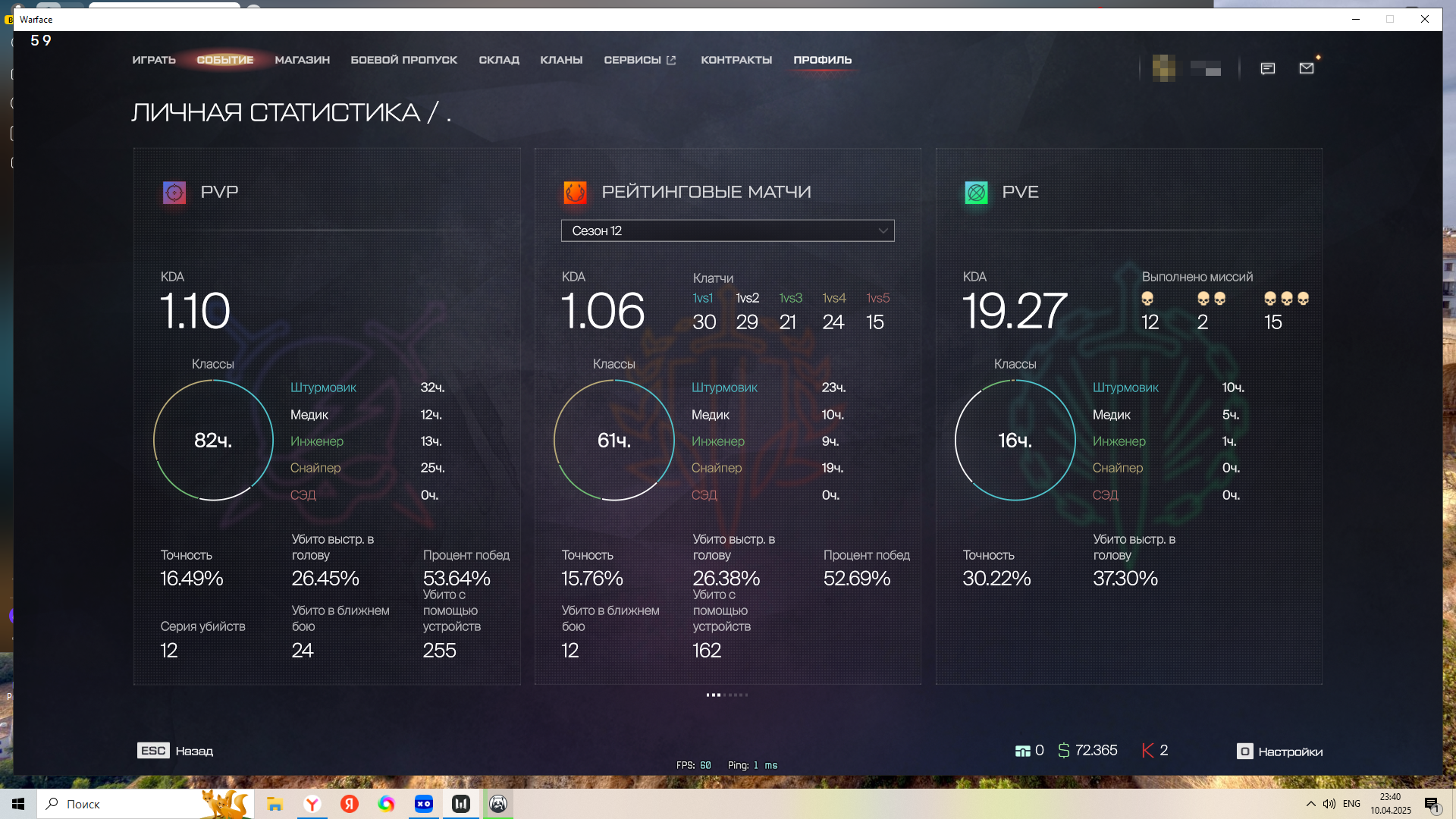The width and height of the screenshot is (1456, 819).
Task: Click the 1vs1 clutch stat
Action: 704,312
